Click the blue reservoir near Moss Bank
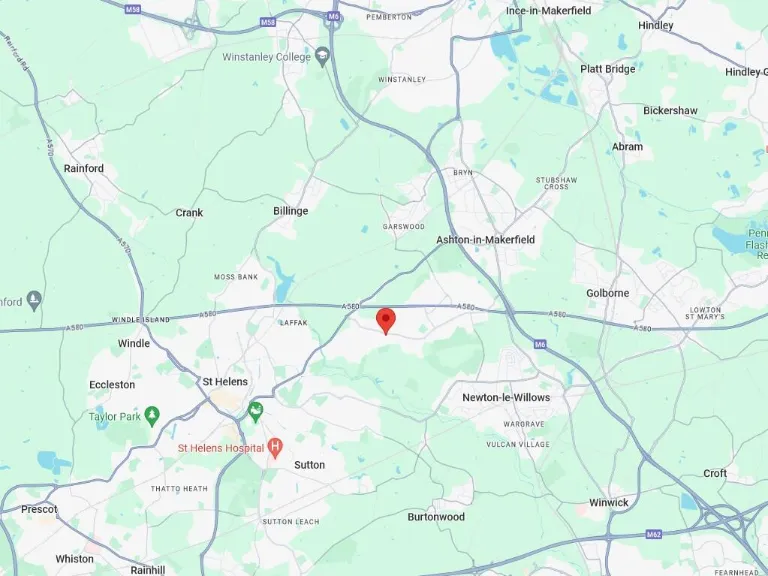The image size is (768, 576). coord(283,280)
